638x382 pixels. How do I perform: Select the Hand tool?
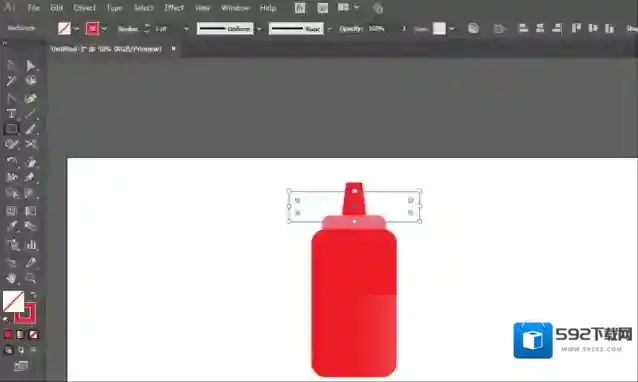pos(11,278)
